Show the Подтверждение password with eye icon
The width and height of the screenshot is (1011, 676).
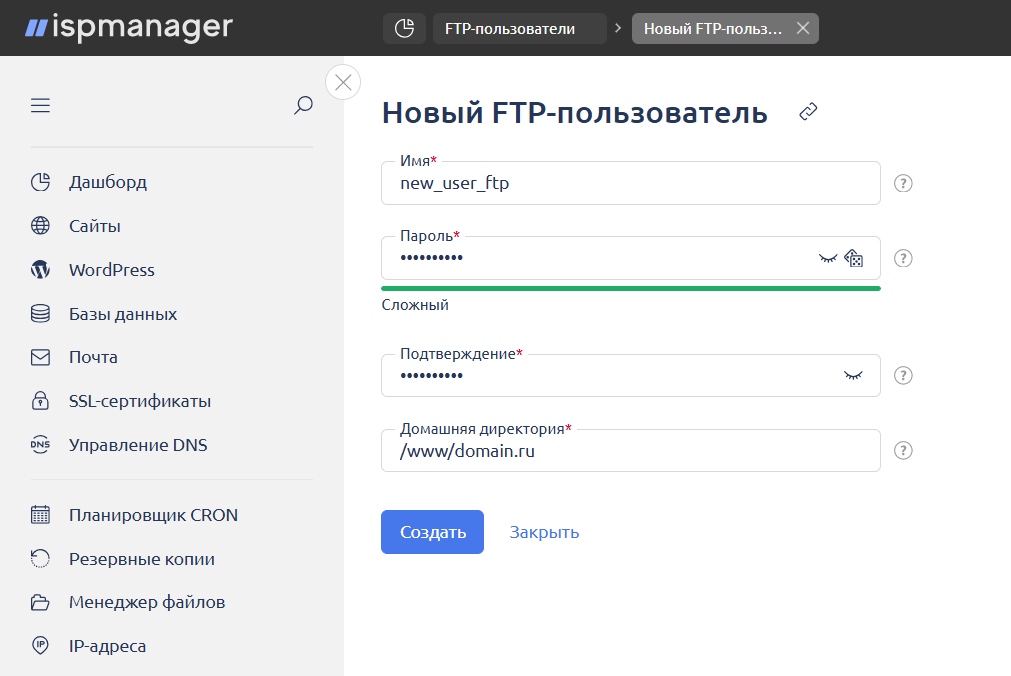(x=852, y=375)
